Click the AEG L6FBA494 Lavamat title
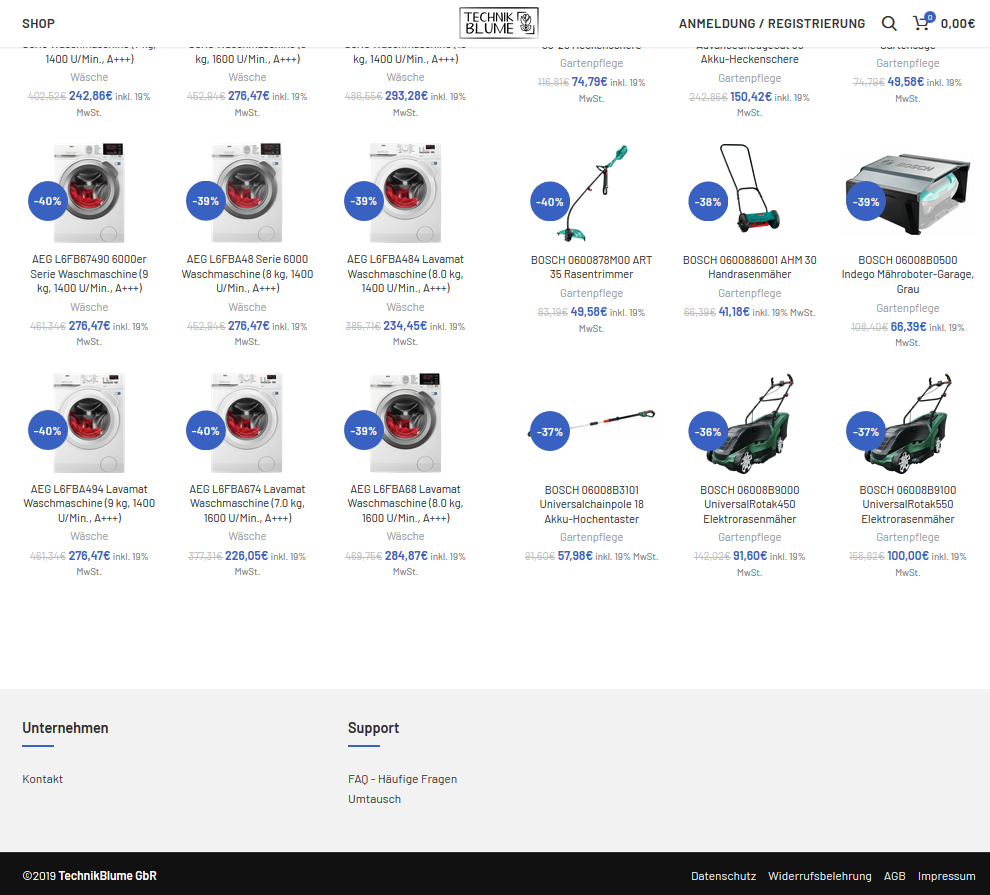Viewport: 990px width, 895px height. (89, 504)
